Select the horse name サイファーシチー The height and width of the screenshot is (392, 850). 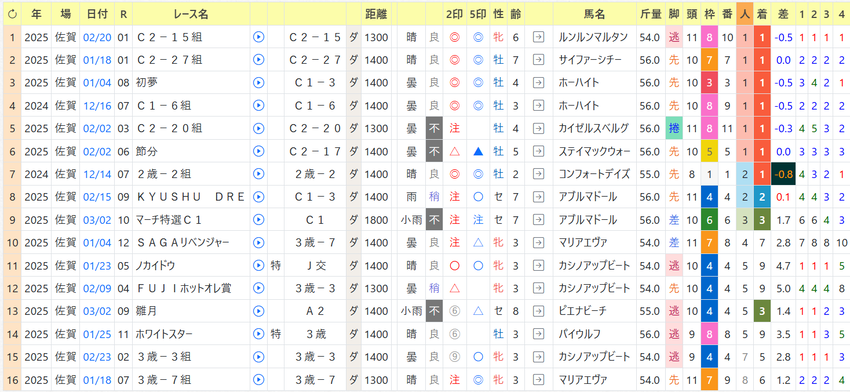tap(590, 60)
